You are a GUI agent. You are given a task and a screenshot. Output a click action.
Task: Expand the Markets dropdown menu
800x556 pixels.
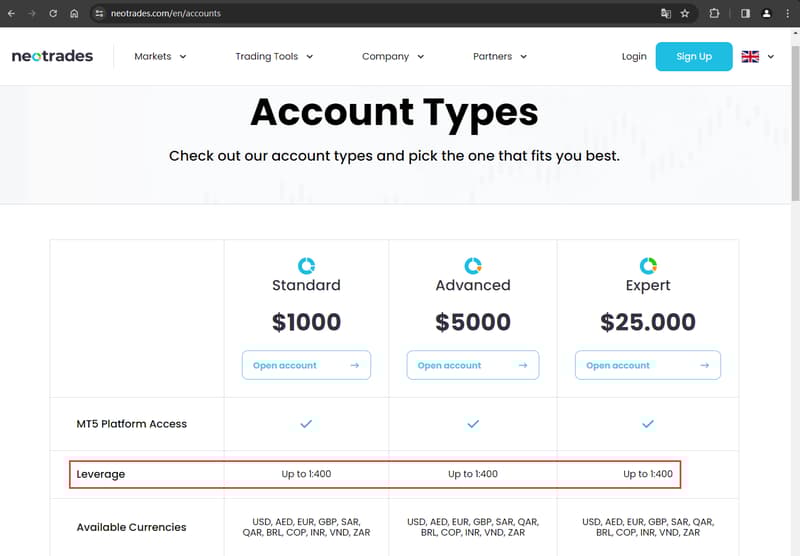[160, 57]
